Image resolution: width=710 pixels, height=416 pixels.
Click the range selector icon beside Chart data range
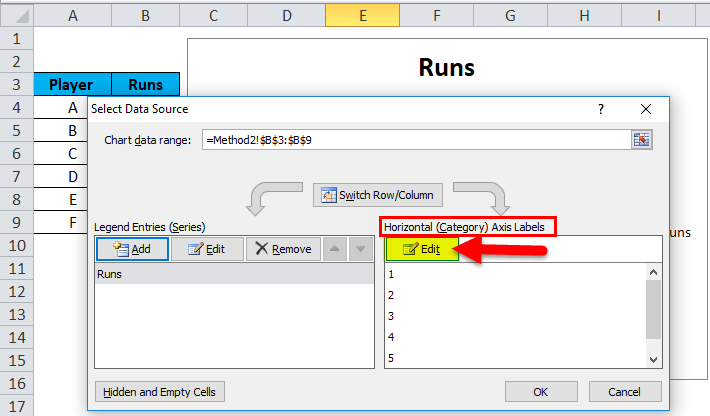[x=641, y=140]
